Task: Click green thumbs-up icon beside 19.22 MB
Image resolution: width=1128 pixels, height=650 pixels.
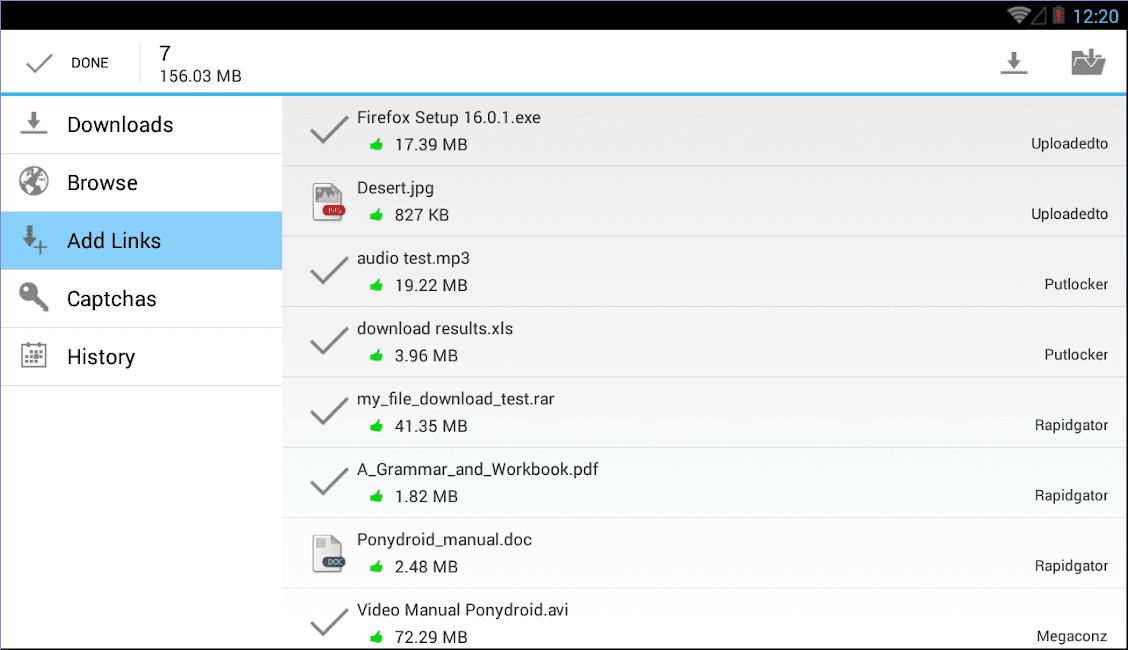Action: pyautogui.click(x=376, y=285)
